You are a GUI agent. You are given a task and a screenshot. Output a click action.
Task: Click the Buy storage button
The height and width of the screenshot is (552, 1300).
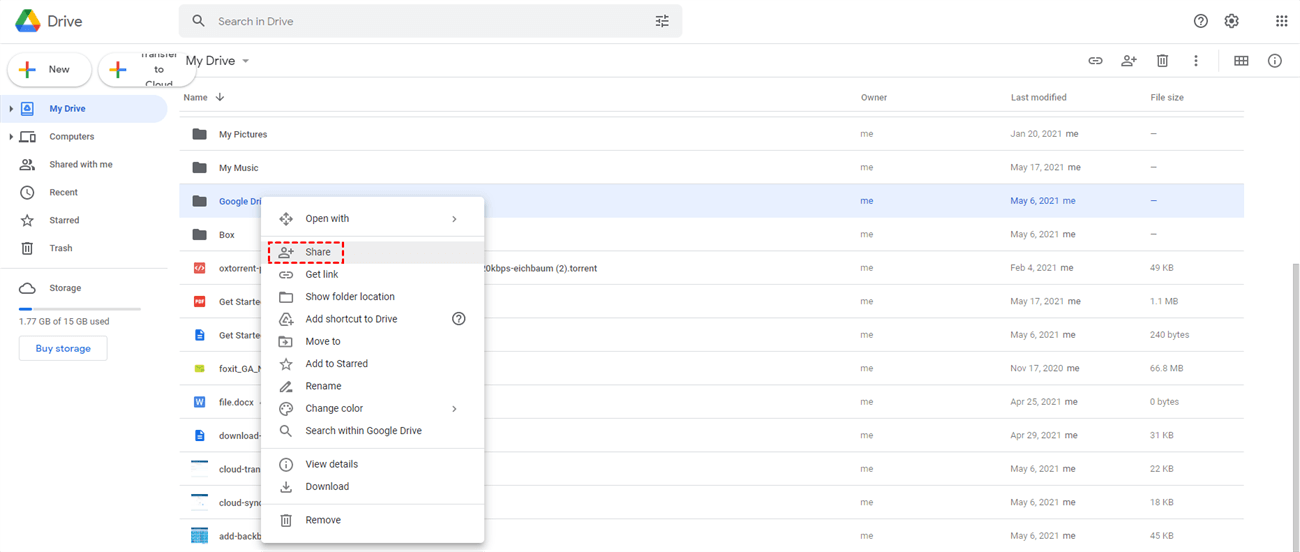click(x=63, y=349)
